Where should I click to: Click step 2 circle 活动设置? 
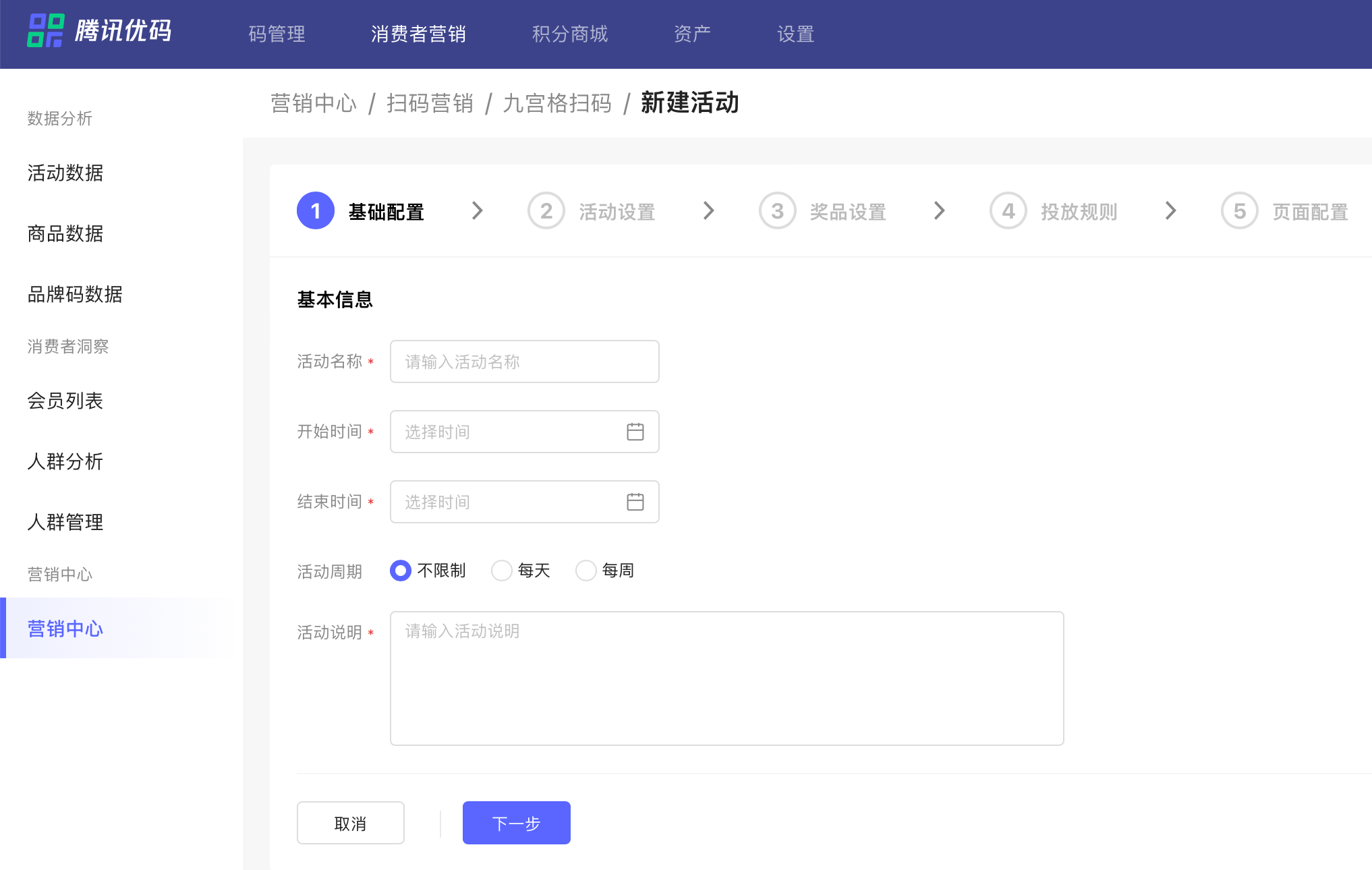pyautogui.click(x=546, y=211)
